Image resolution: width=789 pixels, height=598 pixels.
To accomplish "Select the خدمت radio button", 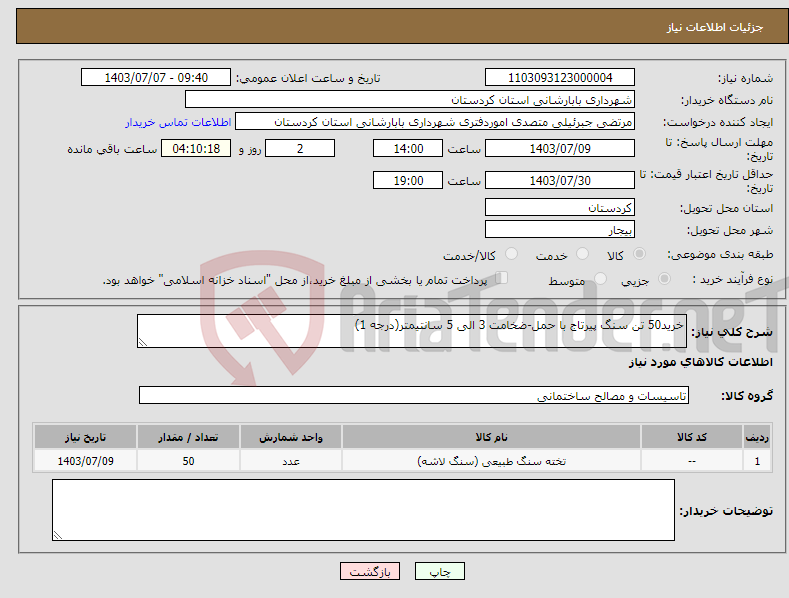I will coord(582,254).
